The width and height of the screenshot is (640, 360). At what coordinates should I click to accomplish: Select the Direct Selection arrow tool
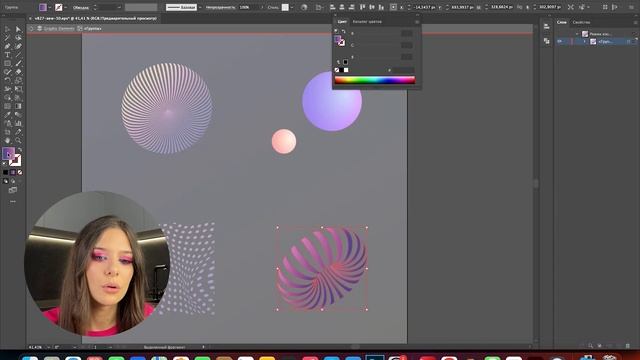18,29
